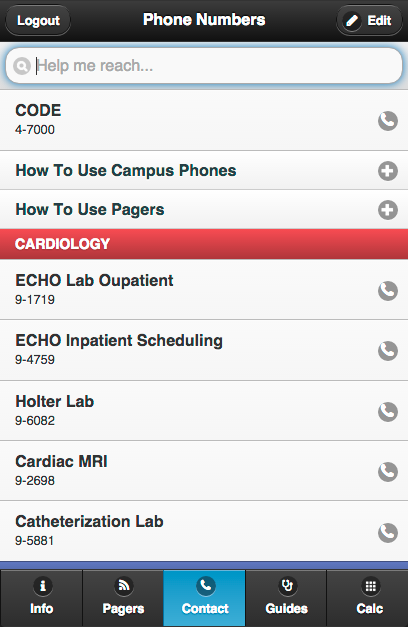Expand How To Use Pagers plus icon

click(388, 210)
